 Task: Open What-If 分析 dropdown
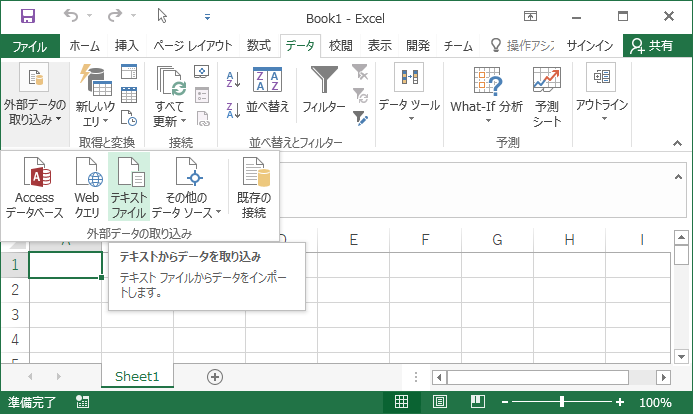[x=487, y=95]
